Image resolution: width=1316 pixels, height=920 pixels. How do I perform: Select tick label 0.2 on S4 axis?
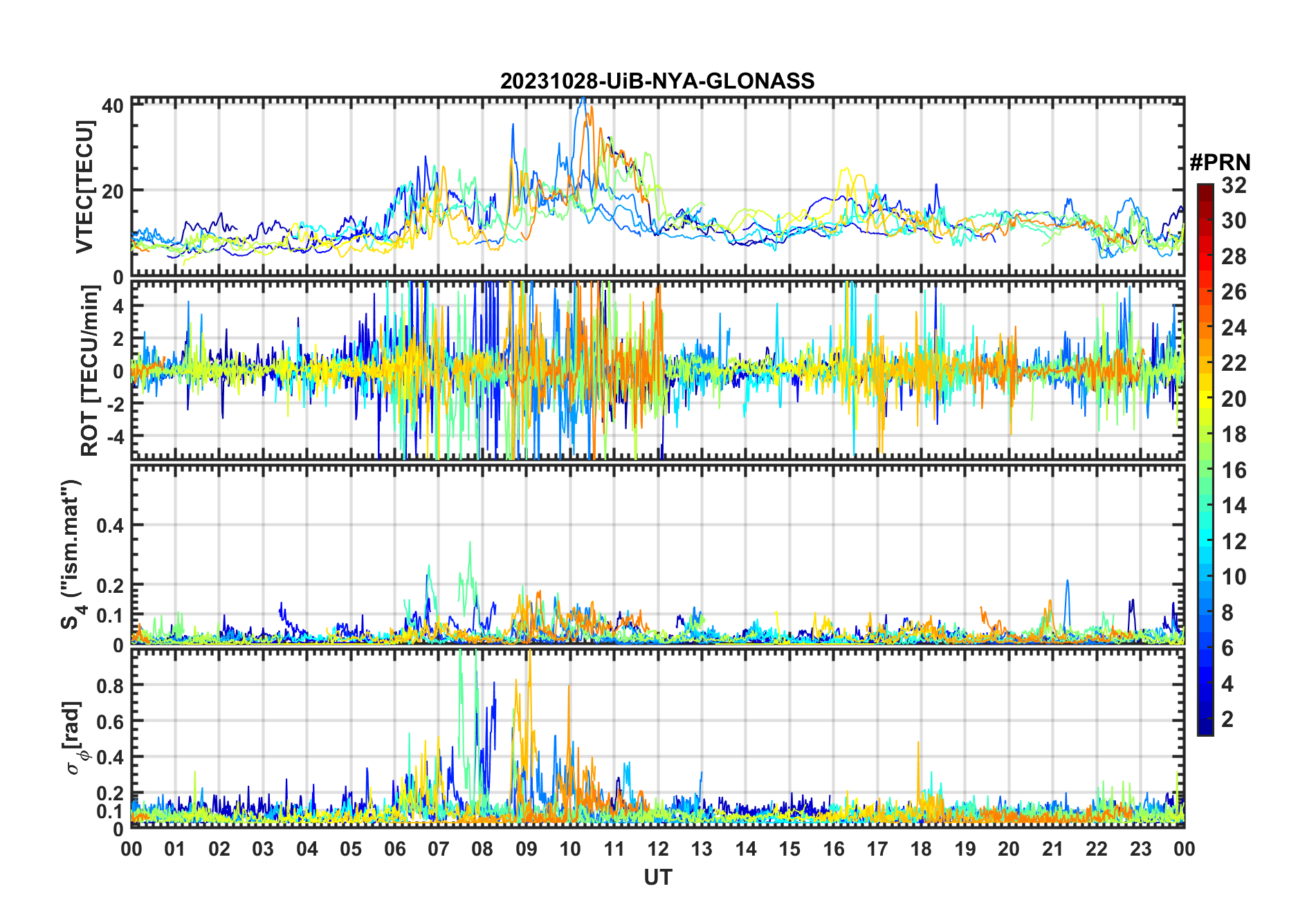(110, 585)
